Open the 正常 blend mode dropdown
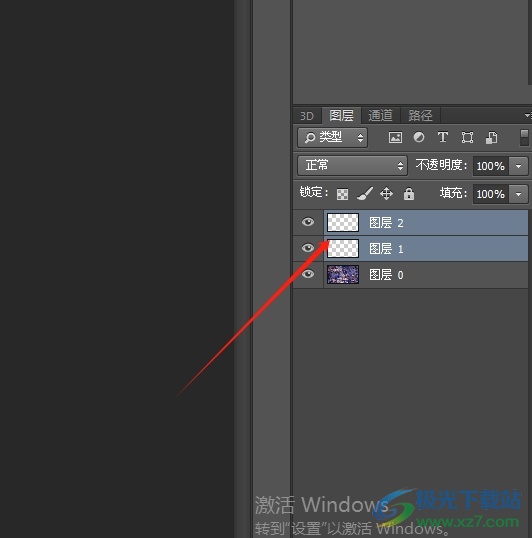Viewport: 532px width, 538px height. click(x=352, y=166)
